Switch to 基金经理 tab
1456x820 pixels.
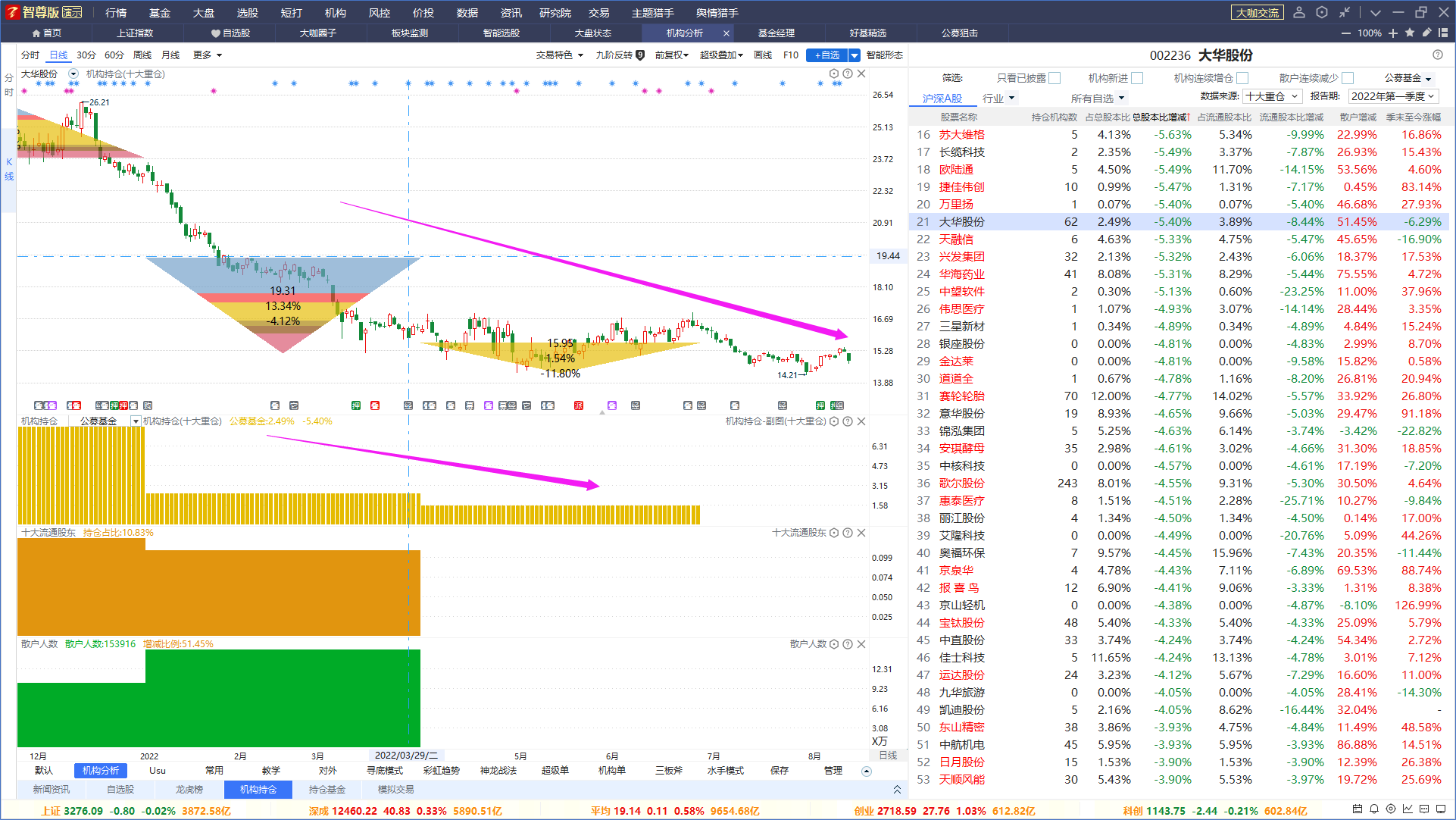tap(776, 33)
